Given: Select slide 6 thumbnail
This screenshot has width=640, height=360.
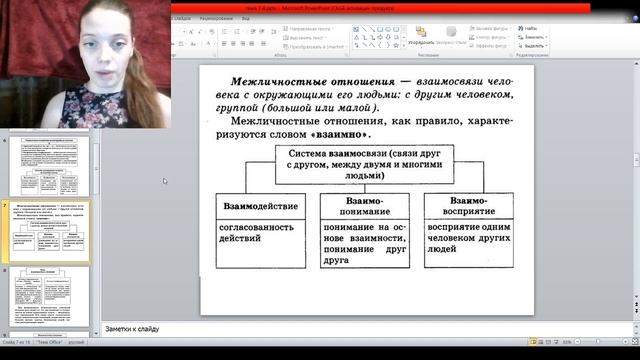Looking at the screenshot, I should pos(49,167).
